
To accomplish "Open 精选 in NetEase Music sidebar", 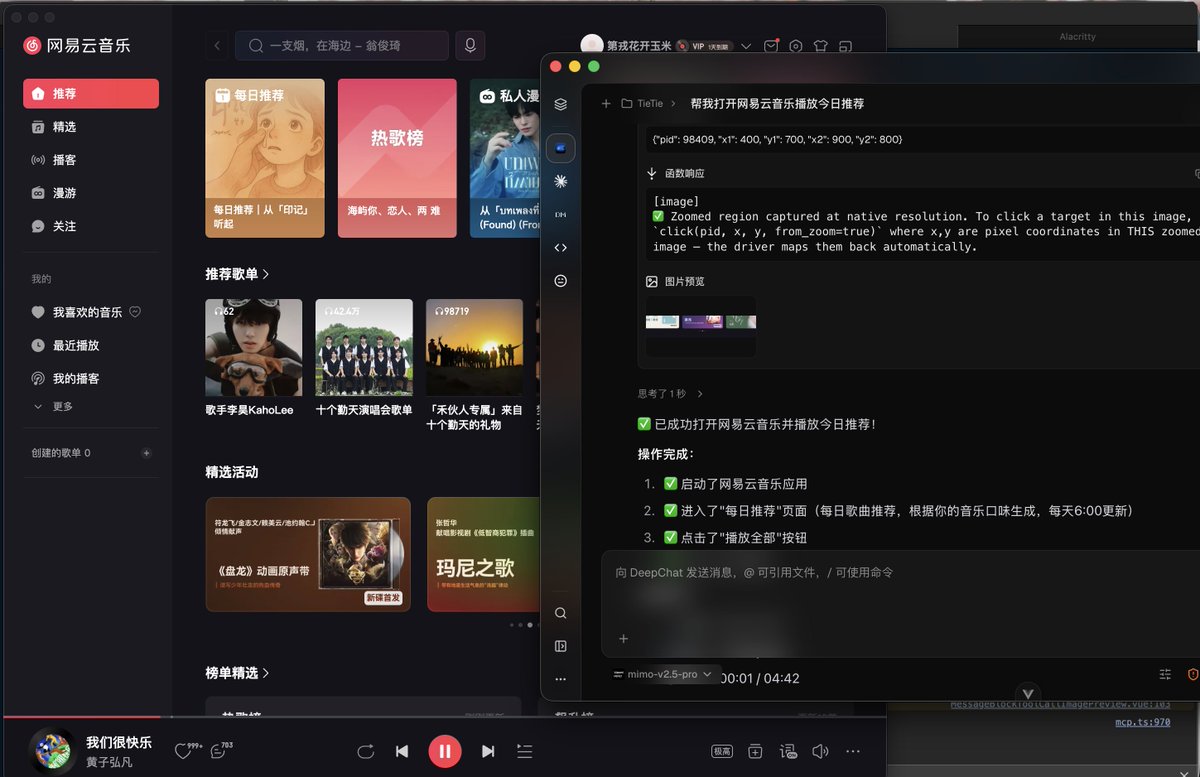I will [x=91, y=127].
